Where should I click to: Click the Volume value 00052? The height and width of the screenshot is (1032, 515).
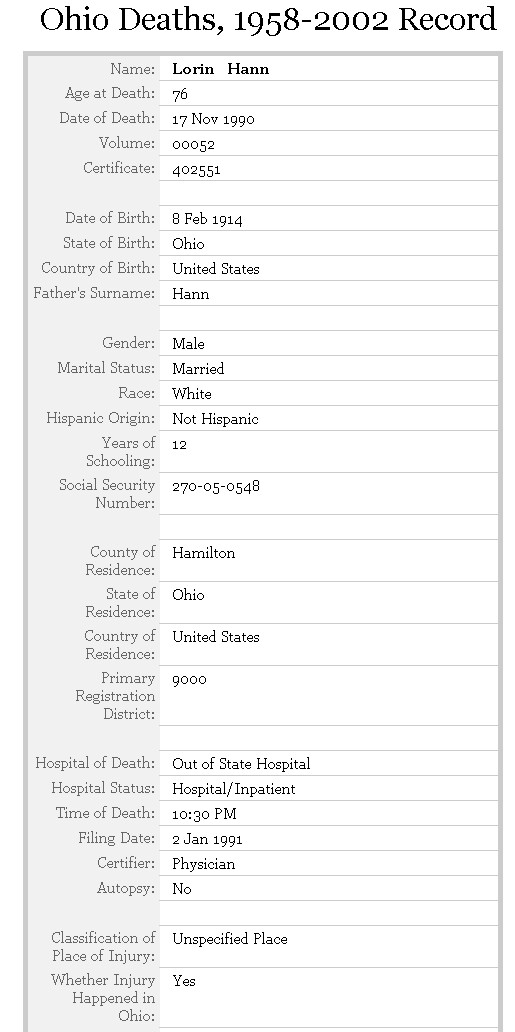[x=193, y=144]
